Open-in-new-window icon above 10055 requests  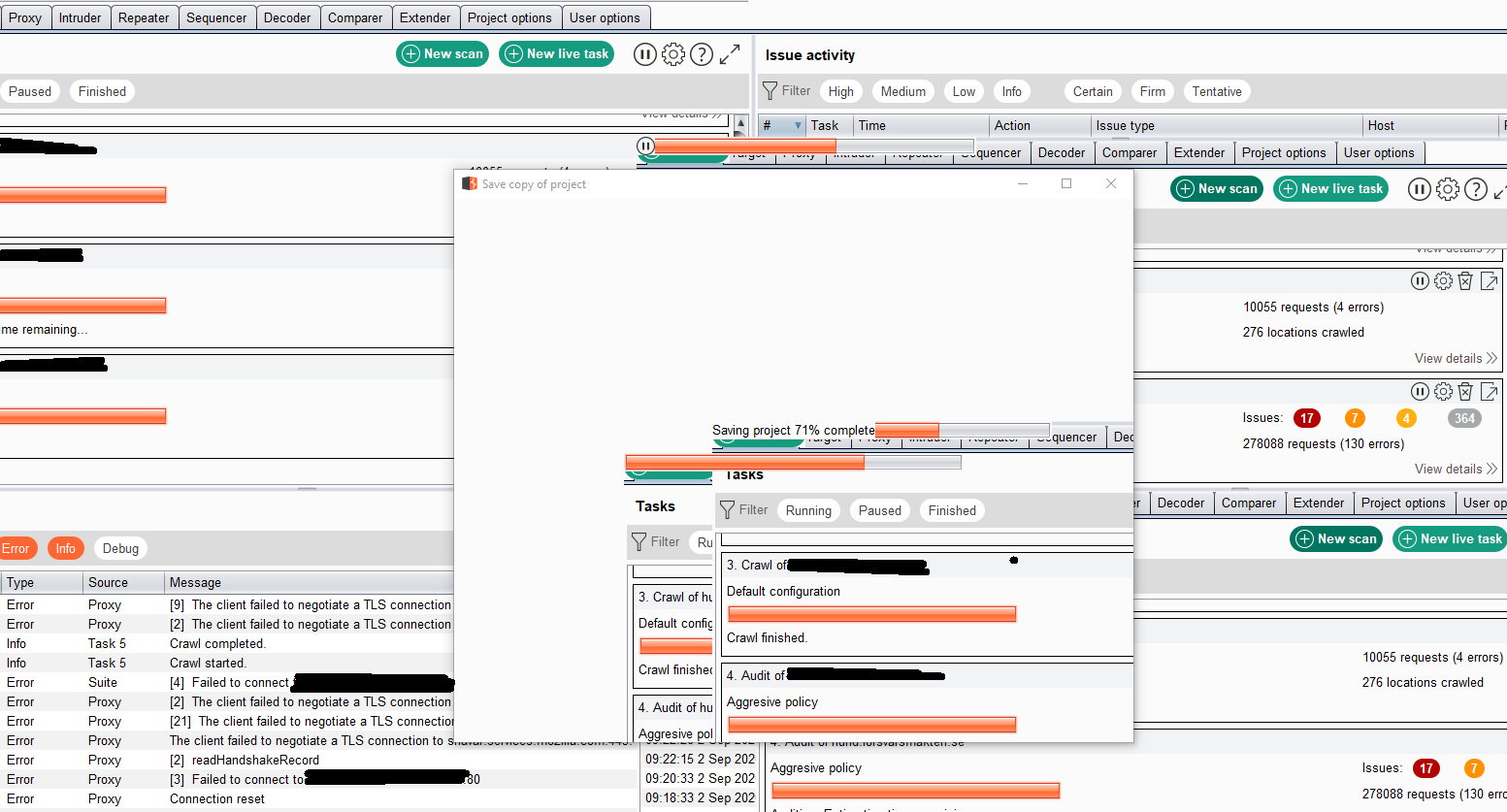[1490, 281]
